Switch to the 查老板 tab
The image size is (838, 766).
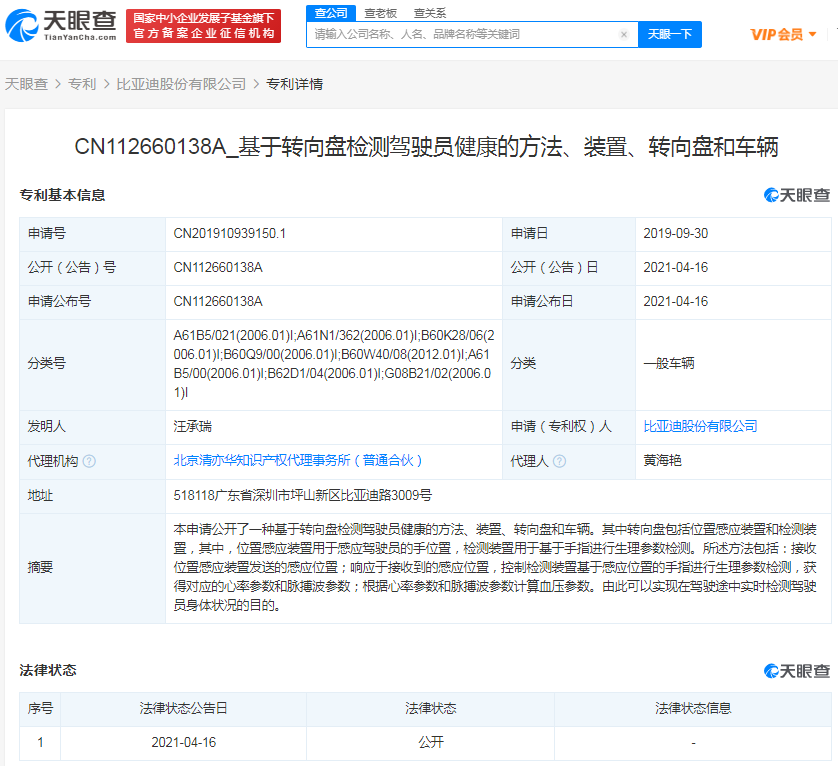point(381,13)
